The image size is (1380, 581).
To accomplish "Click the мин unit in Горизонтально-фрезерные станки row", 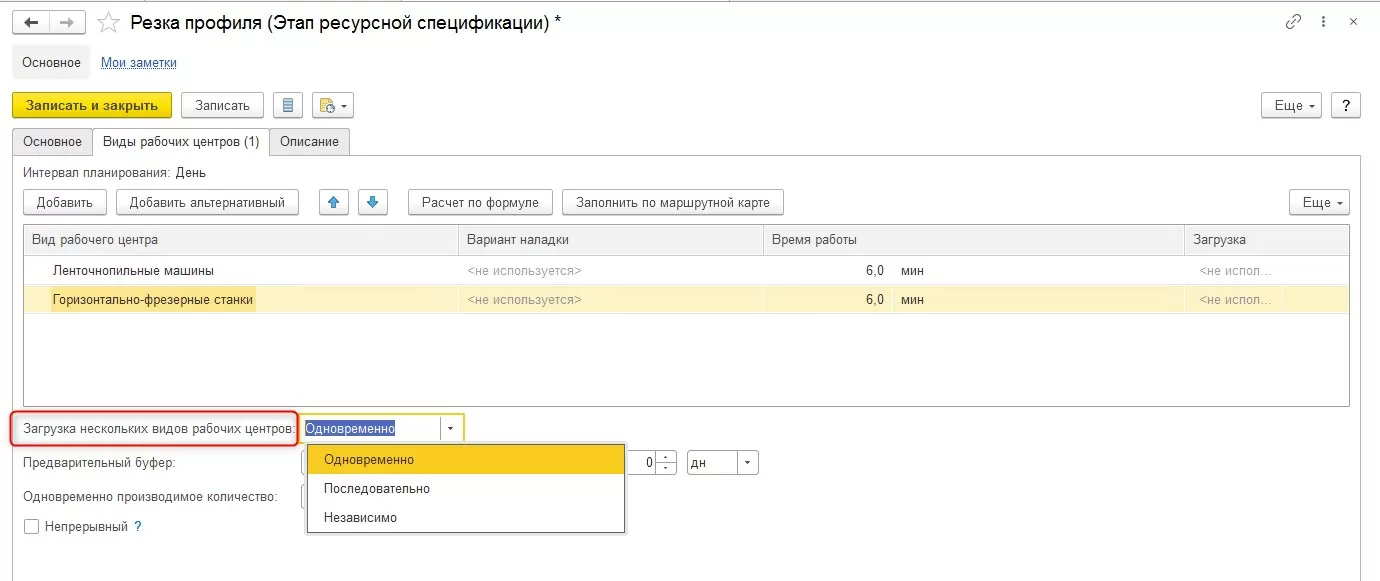I will tap(910, 299).
